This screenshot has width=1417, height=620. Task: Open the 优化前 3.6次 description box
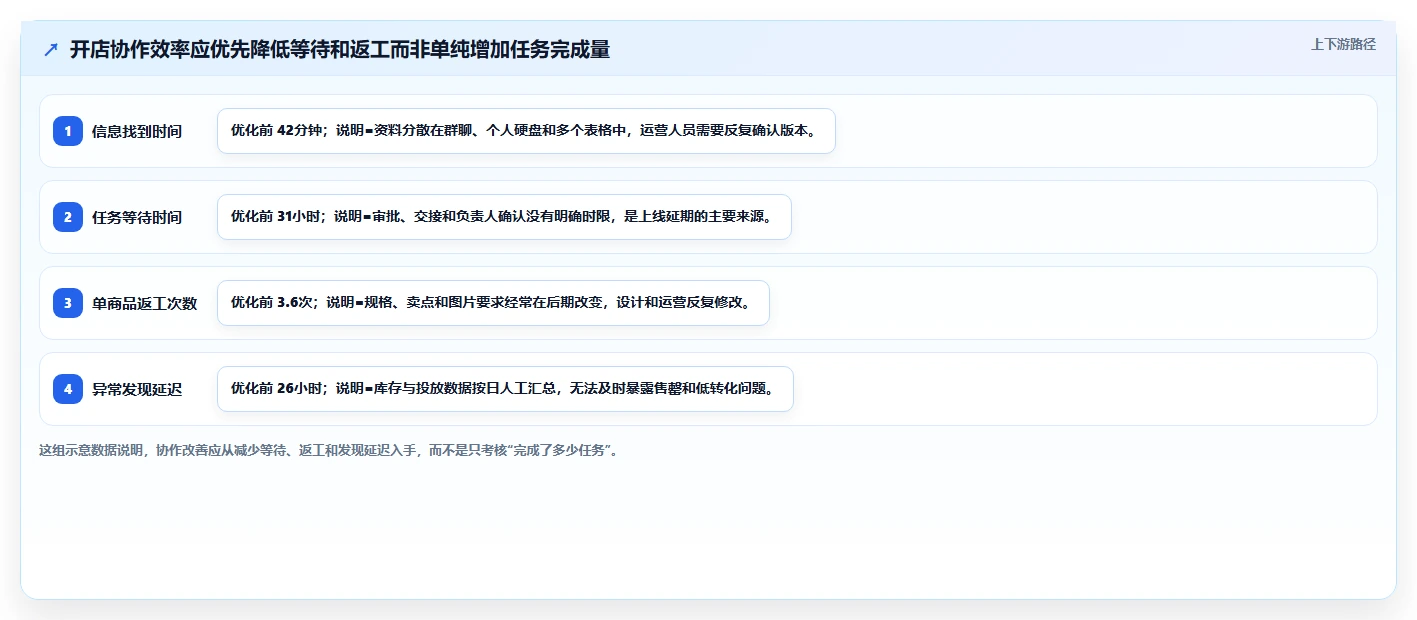[493, 303]
